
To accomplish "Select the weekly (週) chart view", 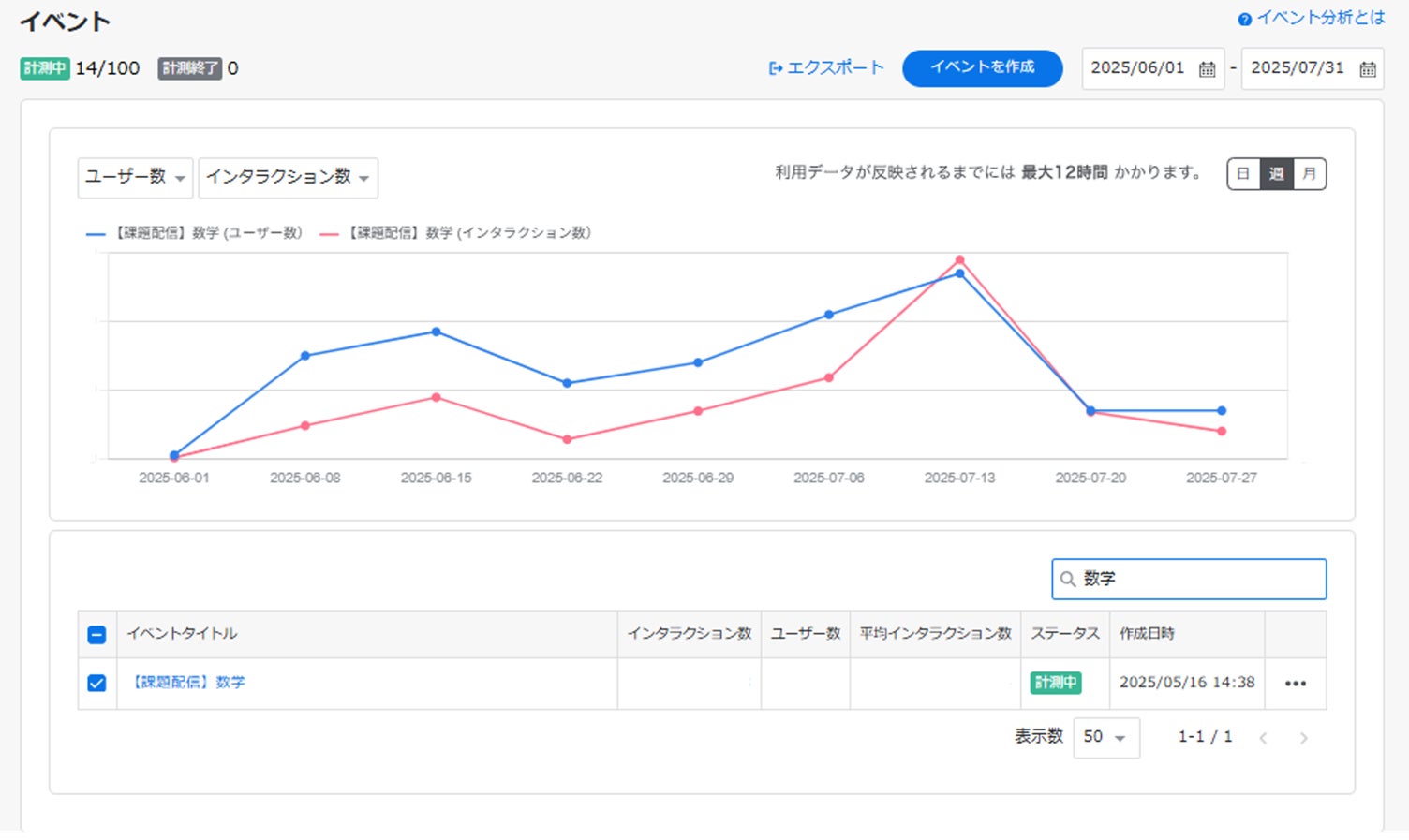I will click(x=1276, y=174).
